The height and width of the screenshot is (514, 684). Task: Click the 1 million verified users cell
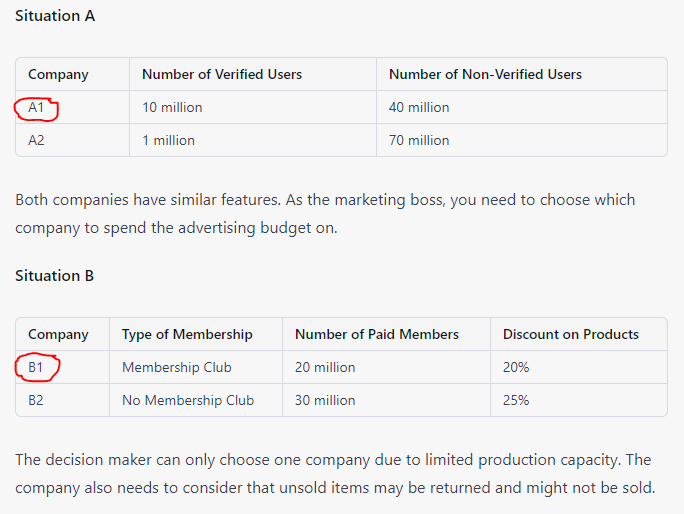[168, 140]
